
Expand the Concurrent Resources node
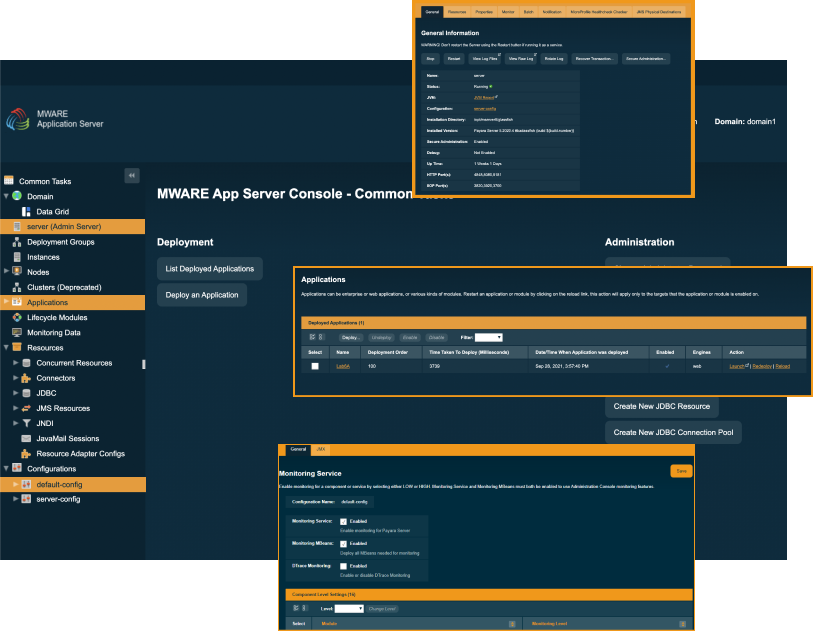pos(16,362)
